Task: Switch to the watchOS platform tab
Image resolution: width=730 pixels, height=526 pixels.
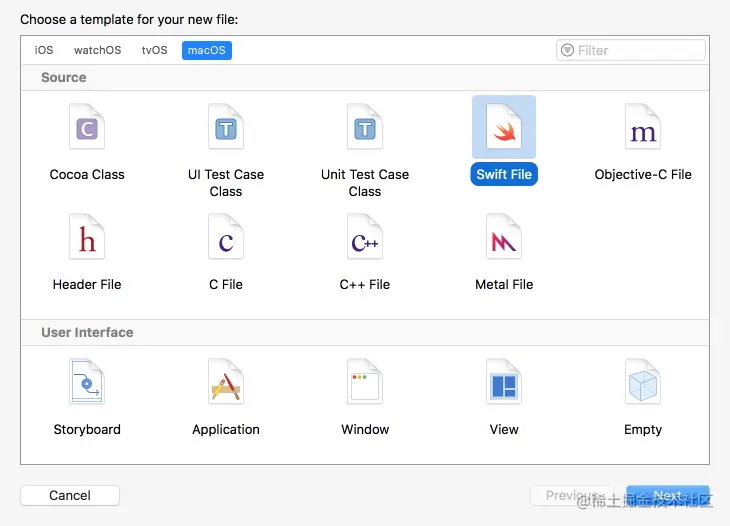Action: [x=97, y=50]
